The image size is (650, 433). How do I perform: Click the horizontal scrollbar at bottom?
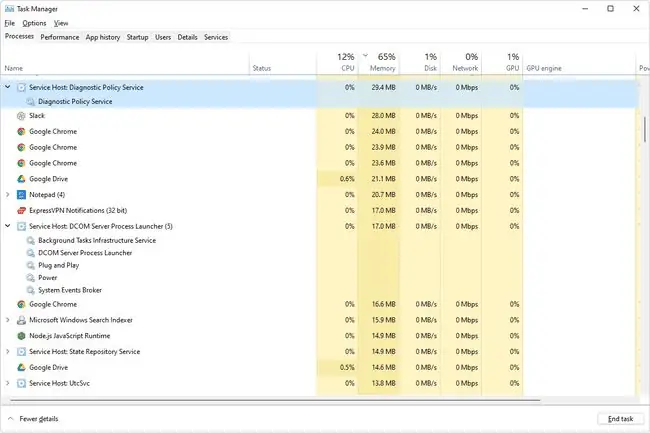[x=275, y=401]
